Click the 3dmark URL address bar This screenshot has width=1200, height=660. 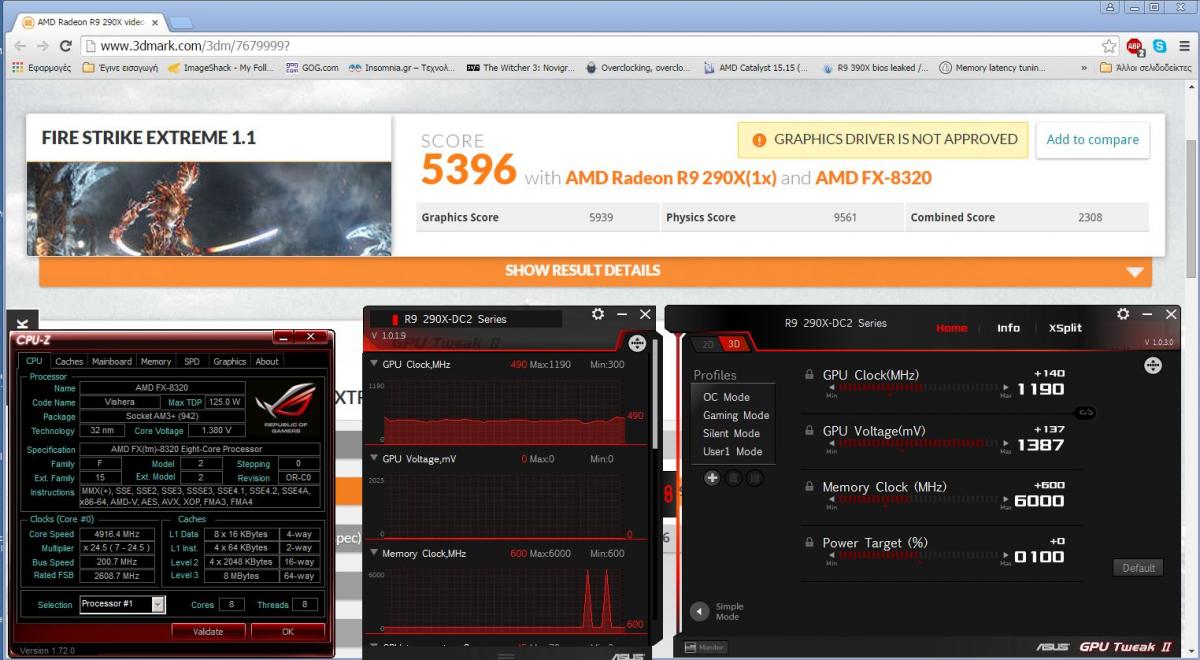coord(600,46)
